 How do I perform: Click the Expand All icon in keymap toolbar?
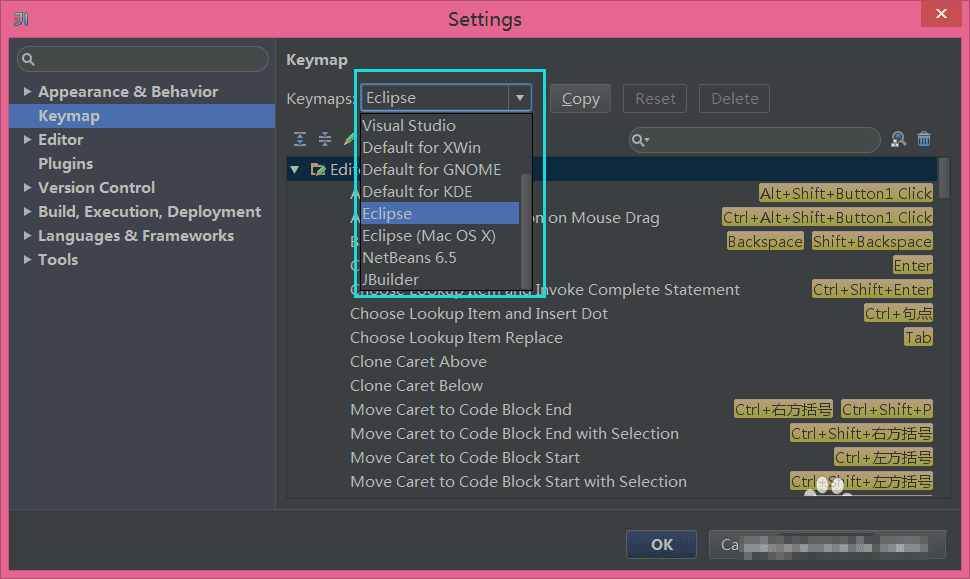point(300,139)
